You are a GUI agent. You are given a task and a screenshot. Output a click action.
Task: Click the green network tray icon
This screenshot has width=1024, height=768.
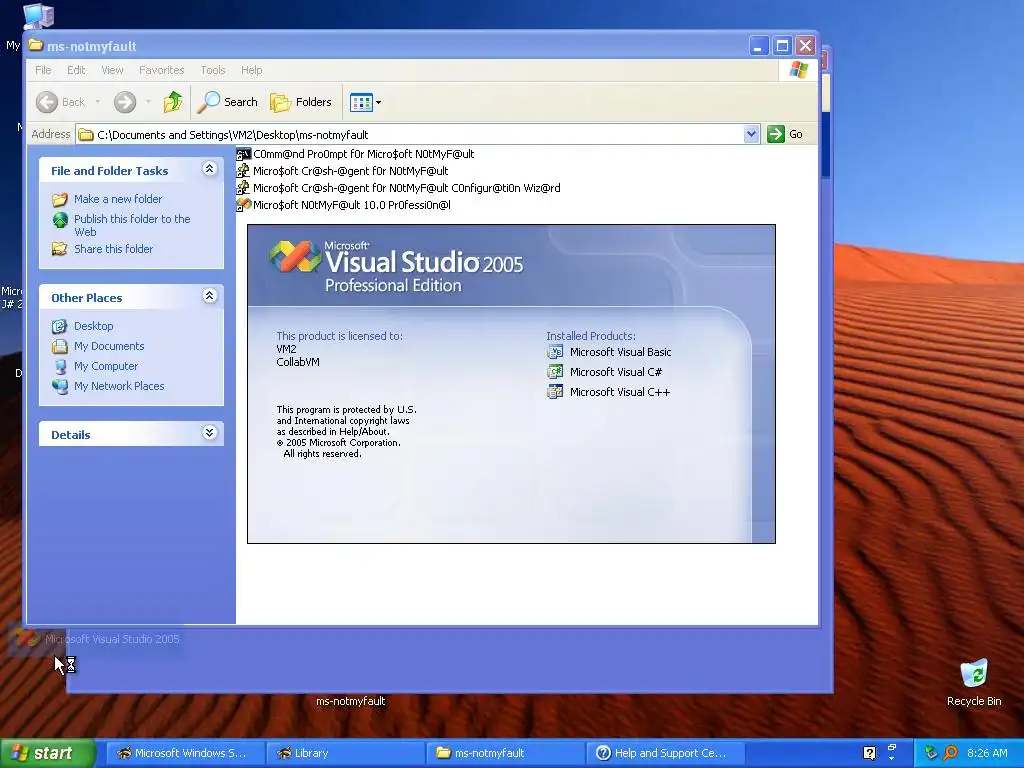[931, 753]
